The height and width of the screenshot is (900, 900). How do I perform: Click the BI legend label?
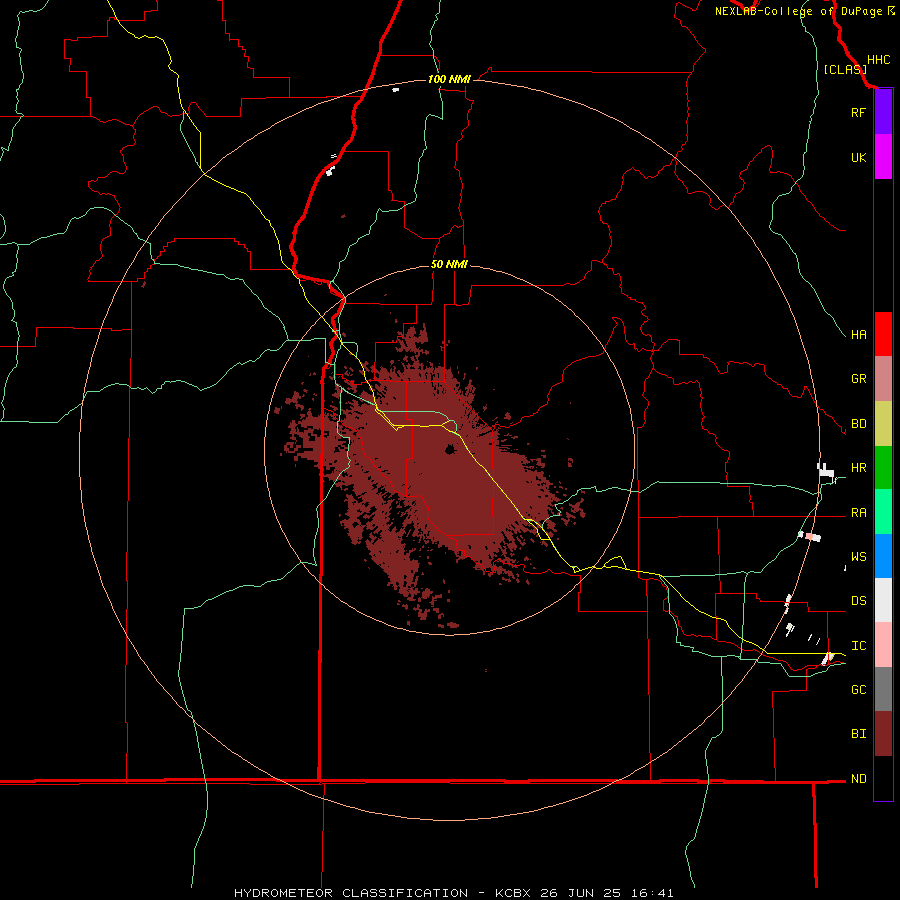(858, 734)
